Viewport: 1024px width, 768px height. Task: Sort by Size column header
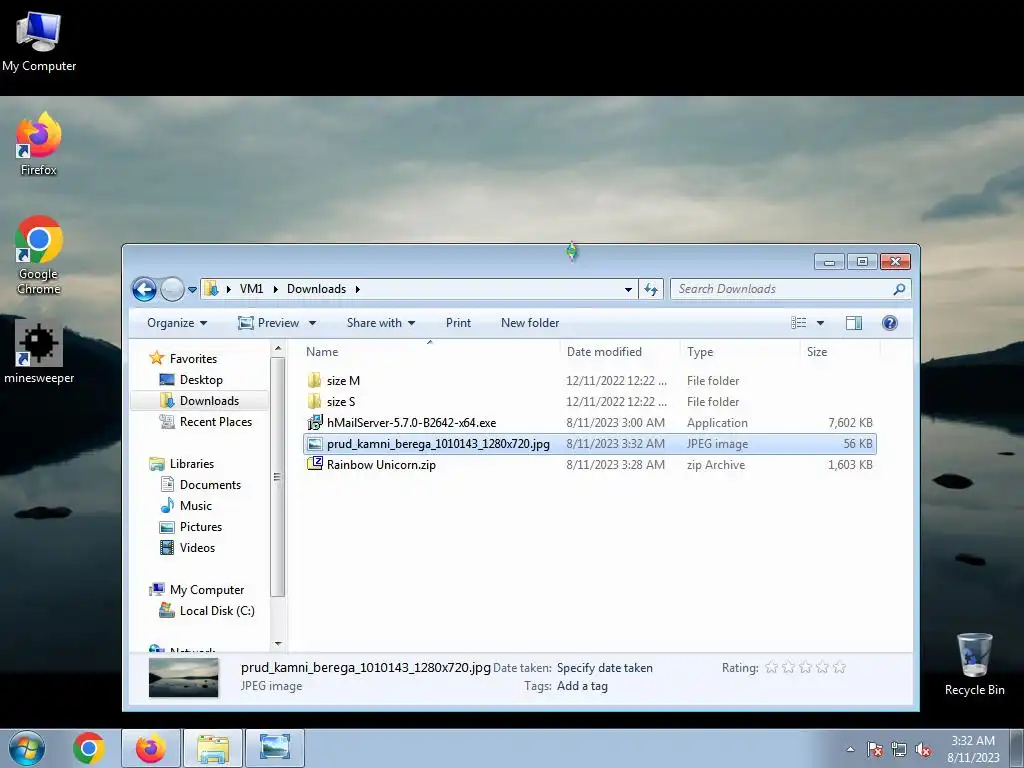tap(840, 352)
